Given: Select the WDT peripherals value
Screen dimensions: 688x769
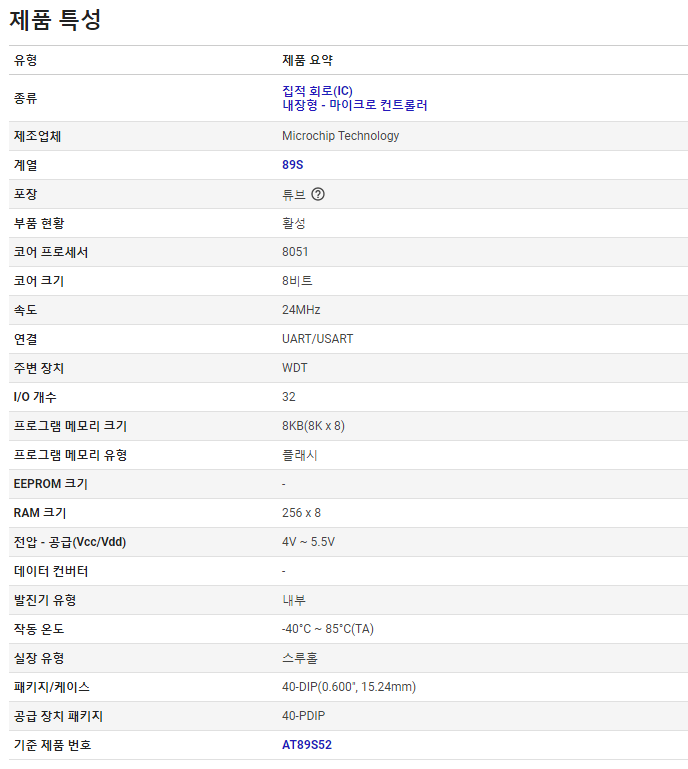Looking at the screenshot, I should click(295, 368).
